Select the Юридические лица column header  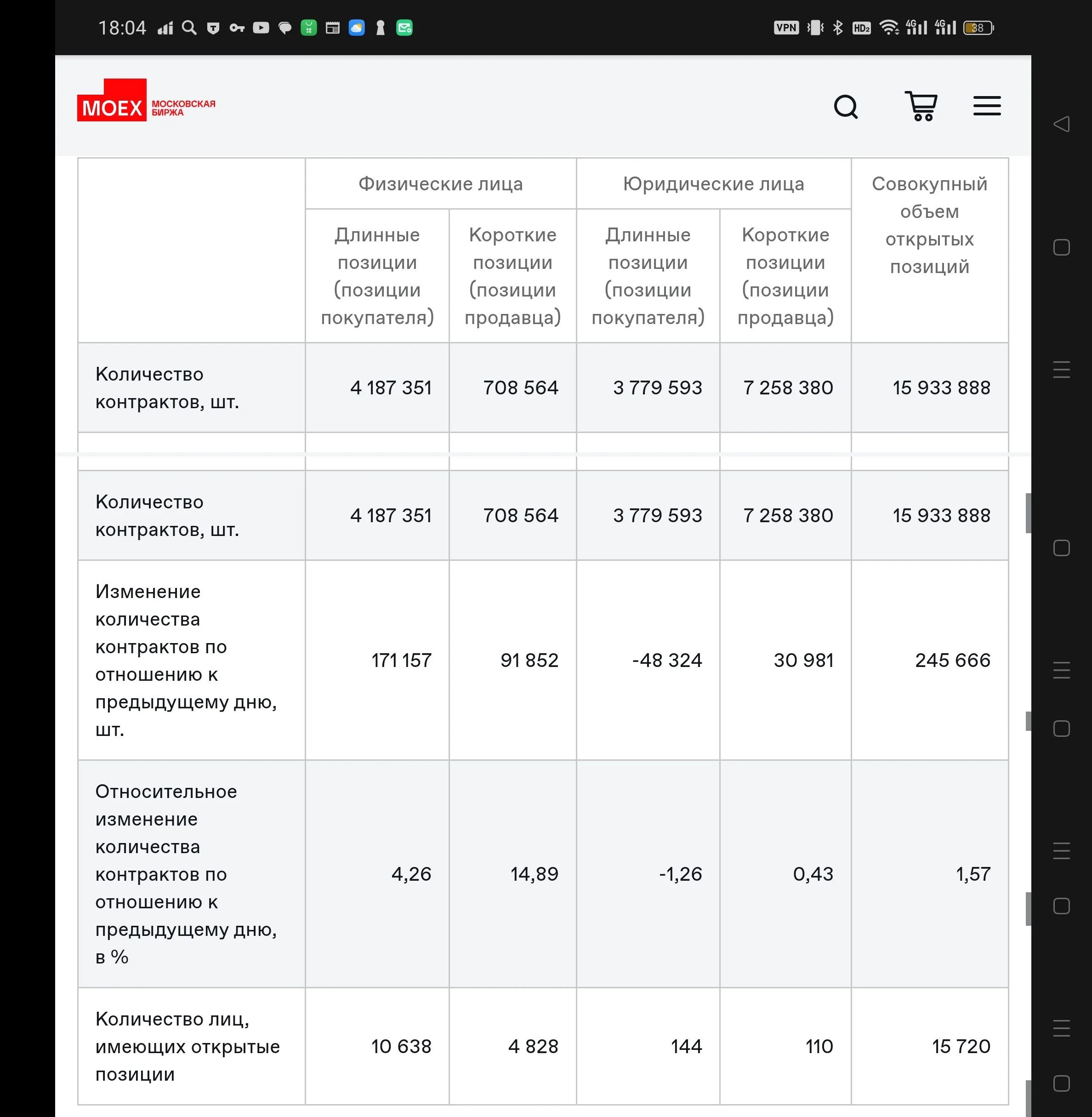pos(713,183)
